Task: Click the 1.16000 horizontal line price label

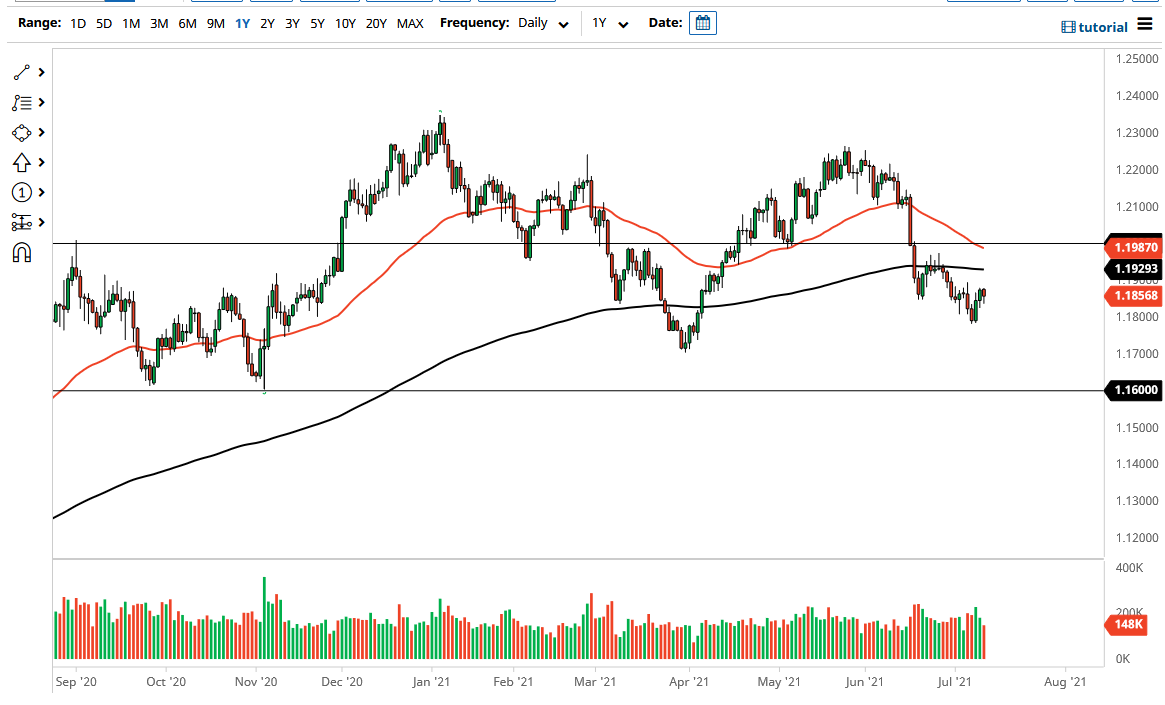Action: click(x=1132, y=391)
